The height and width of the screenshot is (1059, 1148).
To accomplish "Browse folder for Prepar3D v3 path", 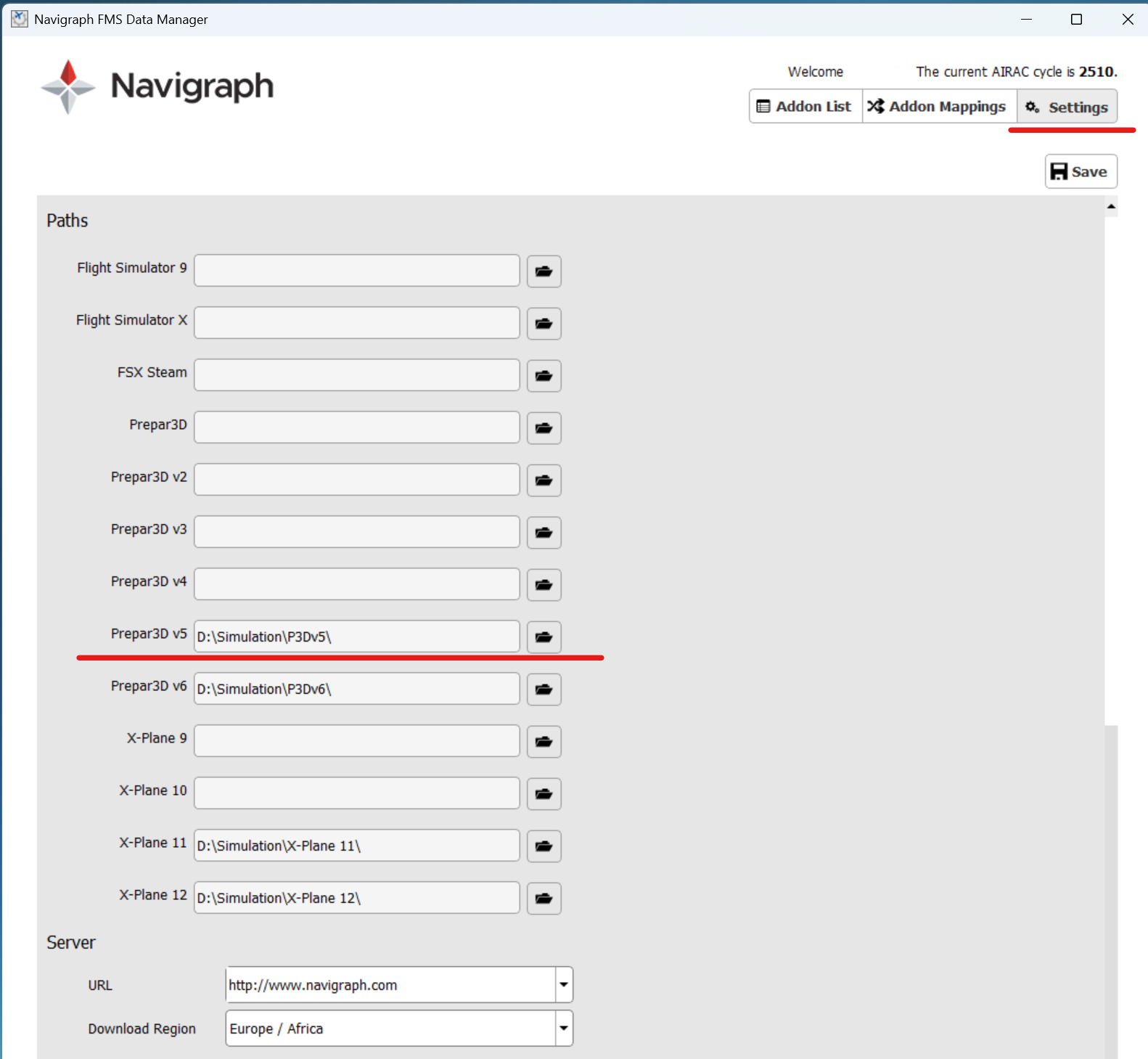I will coord(544,533).
